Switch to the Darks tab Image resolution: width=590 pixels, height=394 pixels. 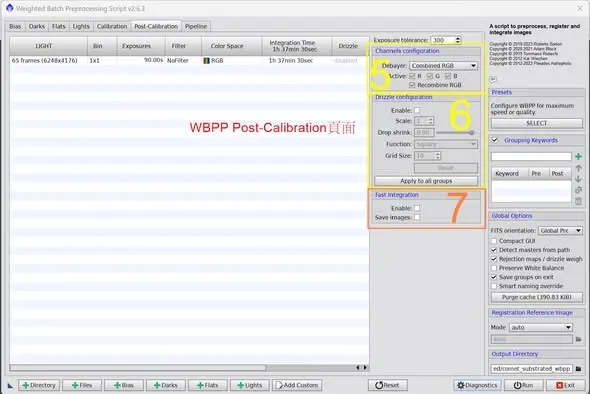(x=36, y=26)
